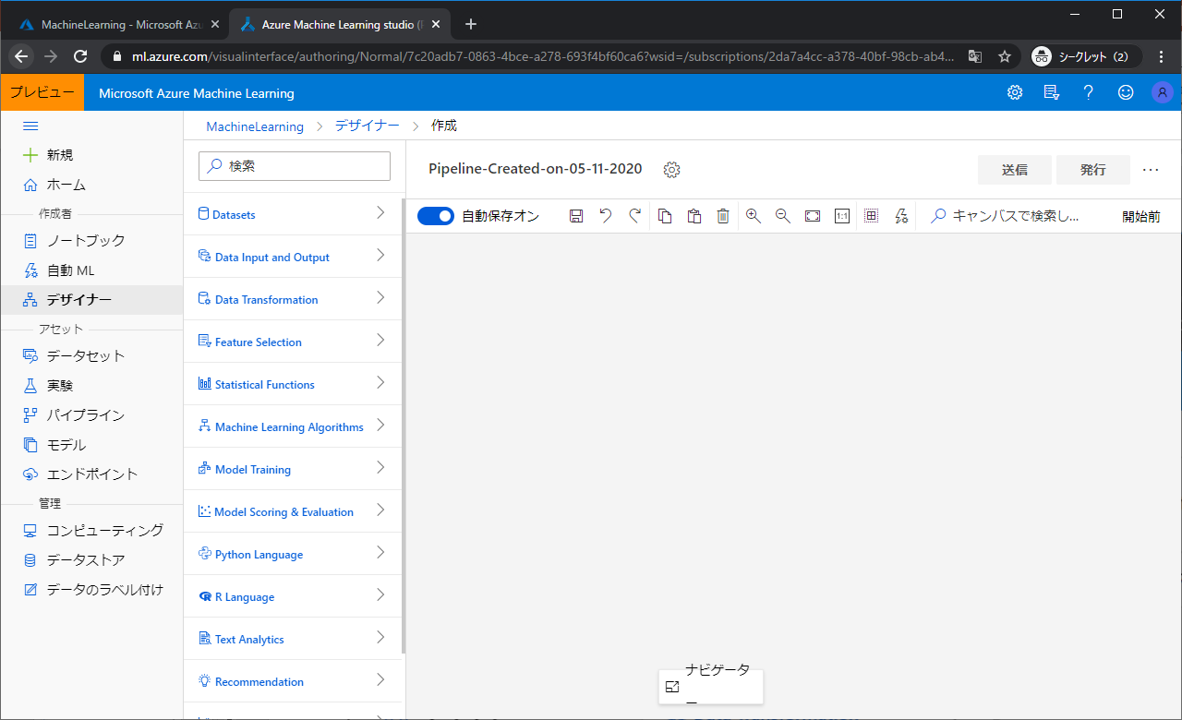Screen dimensions: 1182x720
Task: Toggle the navigator minimap panel
Action: (x=673, y=687)
